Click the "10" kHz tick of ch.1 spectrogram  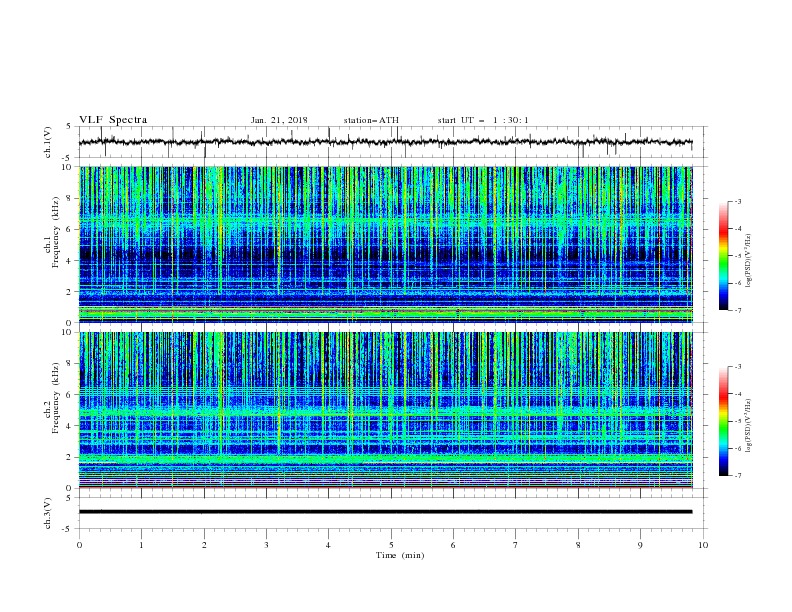point(69,167)
